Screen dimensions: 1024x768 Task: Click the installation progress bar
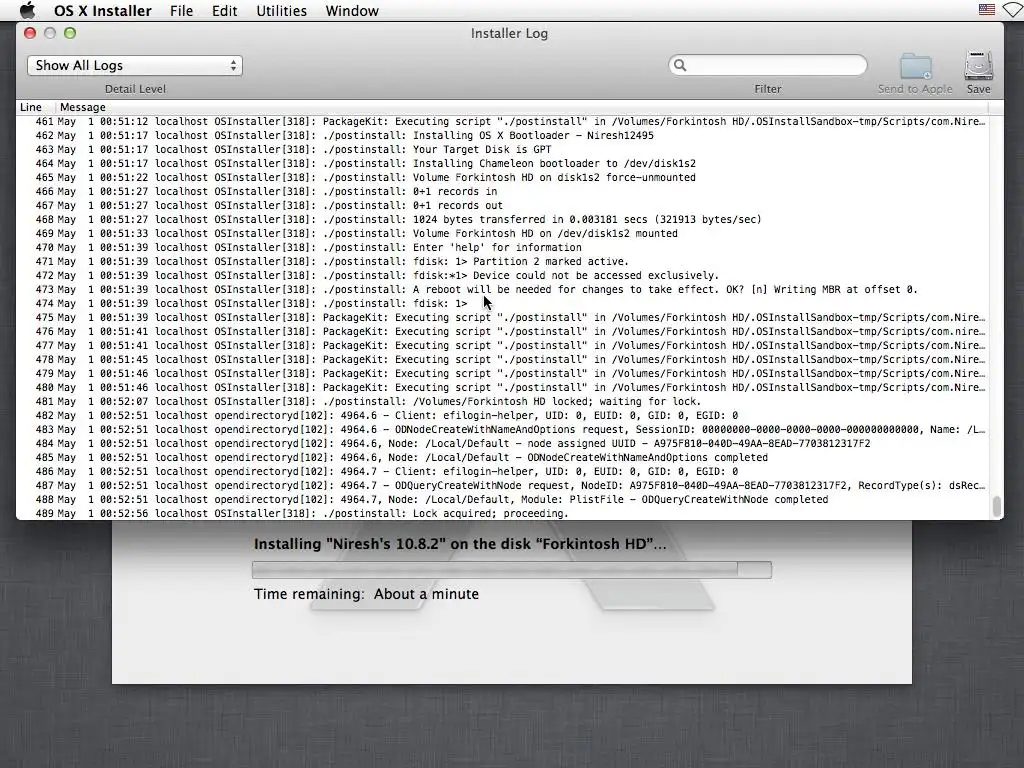[511, 570]
